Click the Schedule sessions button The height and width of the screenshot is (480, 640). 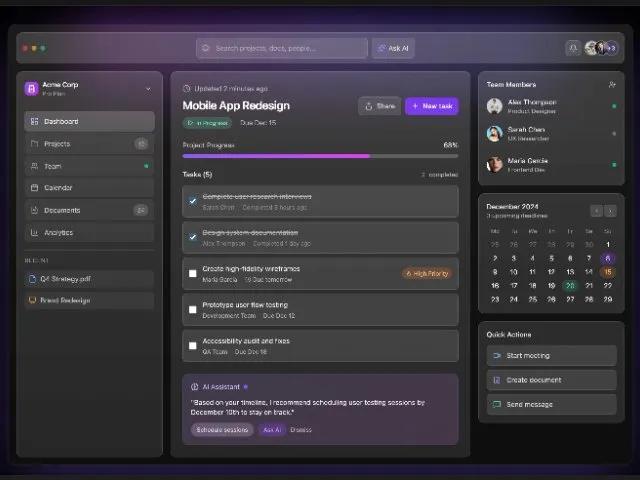pos(222,429)
